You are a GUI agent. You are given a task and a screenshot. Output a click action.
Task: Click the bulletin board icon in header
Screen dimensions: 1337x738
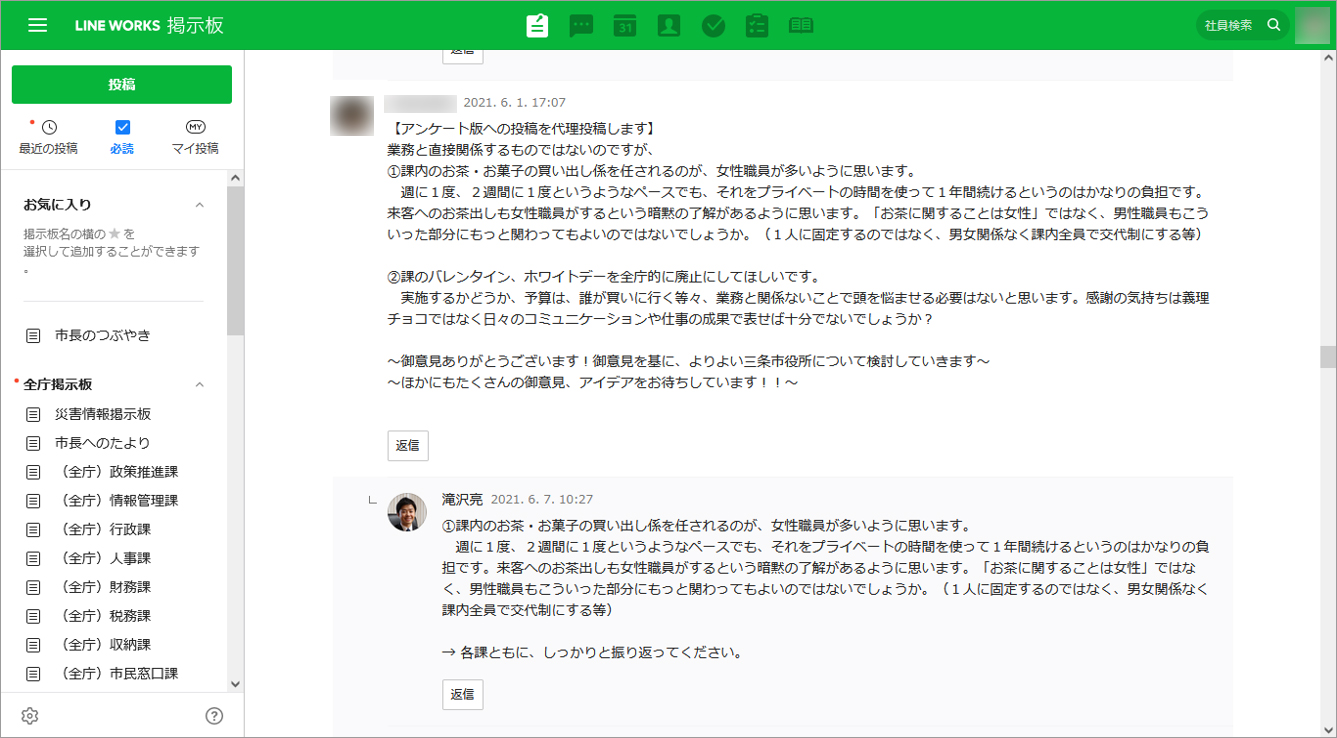coord(537,26)
